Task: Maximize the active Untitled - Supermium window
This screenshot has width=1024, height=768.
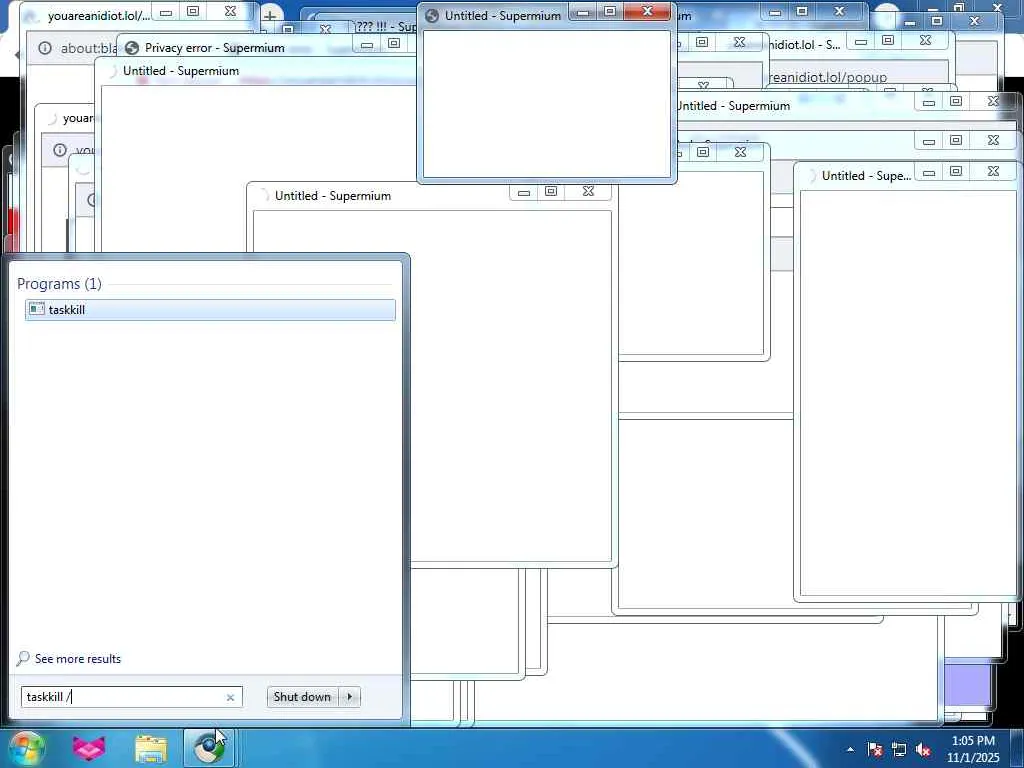Action: click(610, 11)
